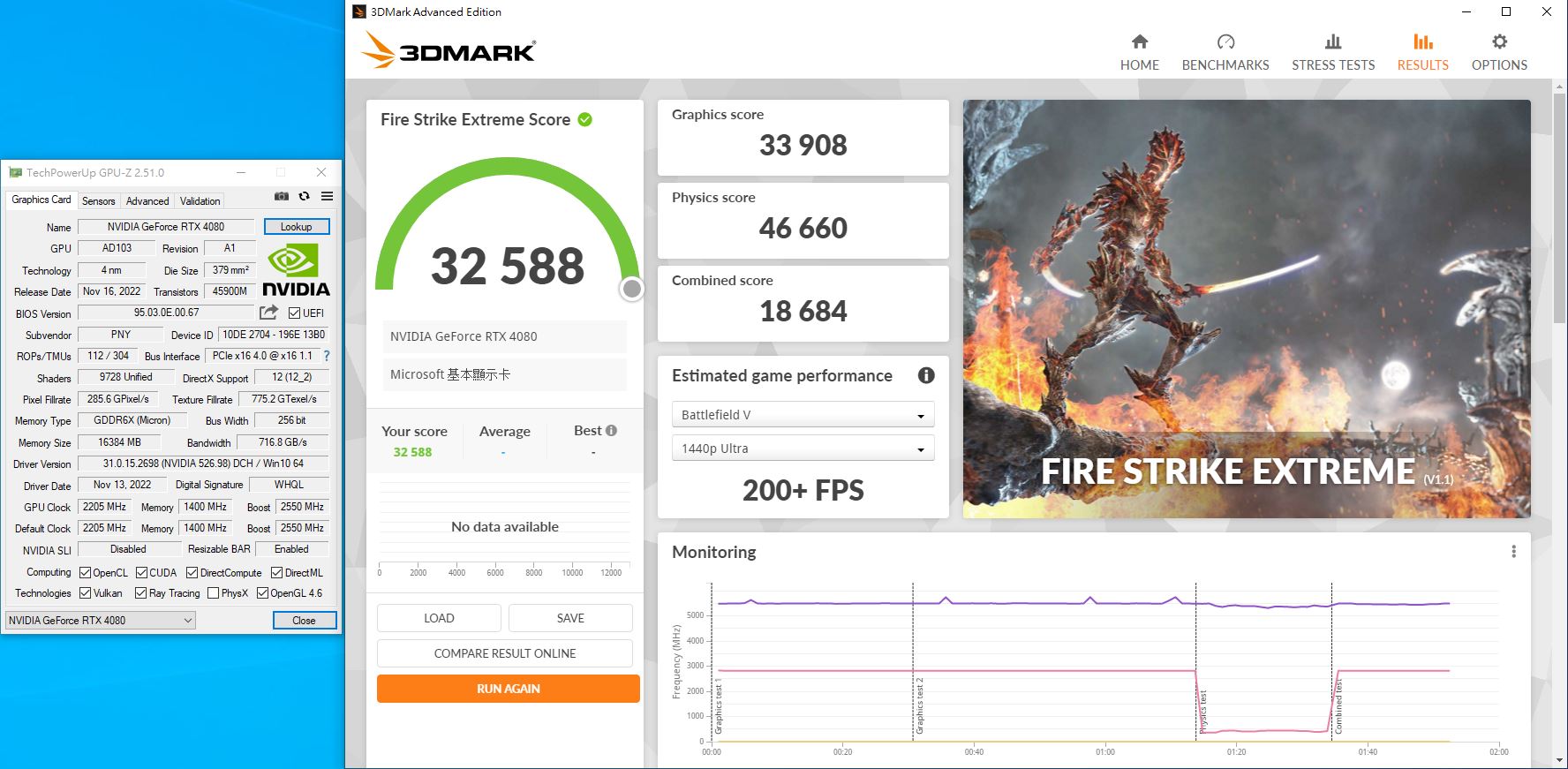Toggle the Vulkan checkbox

pyautogui.click(x=86, y=593)
